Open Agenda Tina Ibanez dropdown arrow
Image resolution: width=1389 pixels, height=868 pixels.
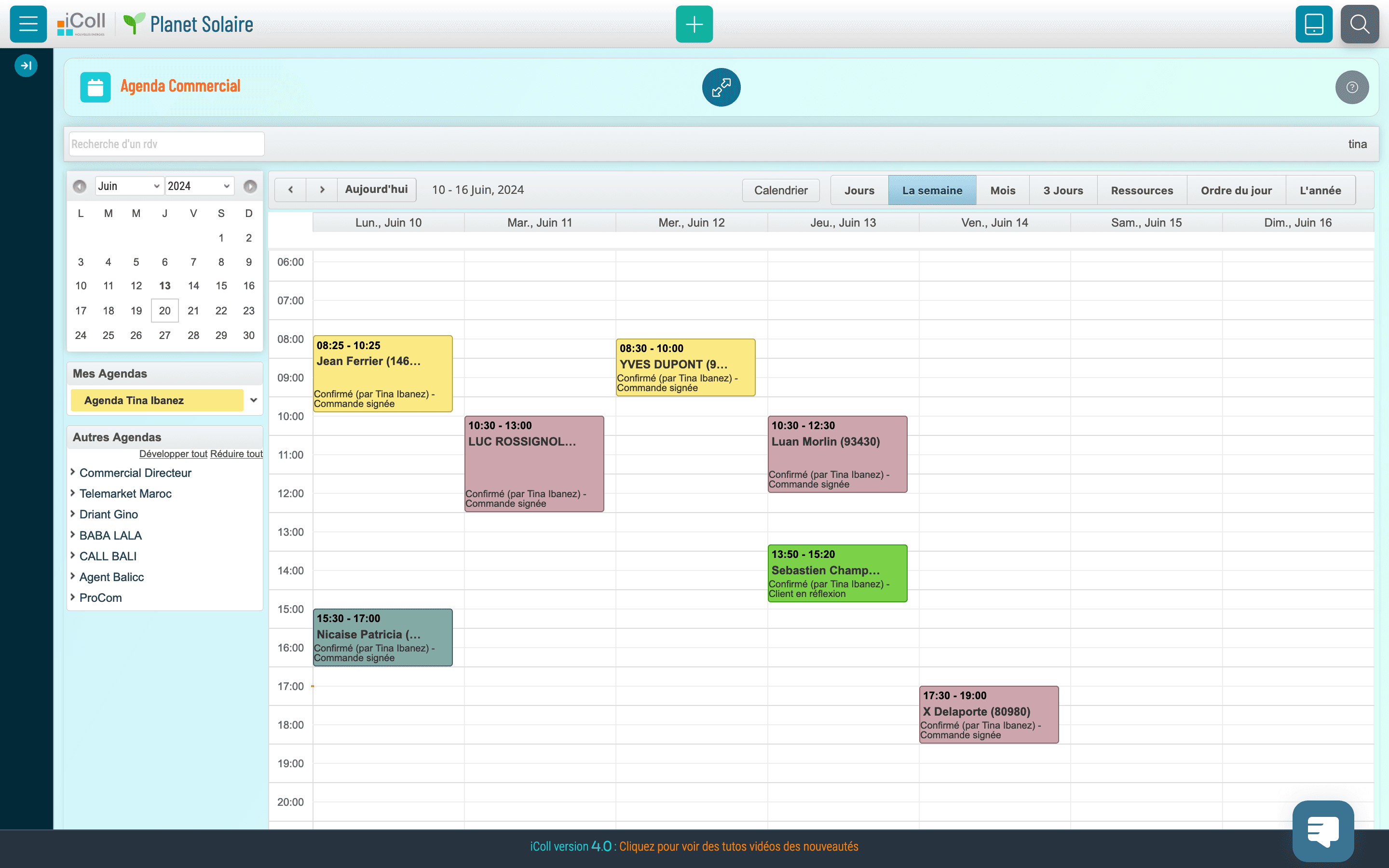253,400
